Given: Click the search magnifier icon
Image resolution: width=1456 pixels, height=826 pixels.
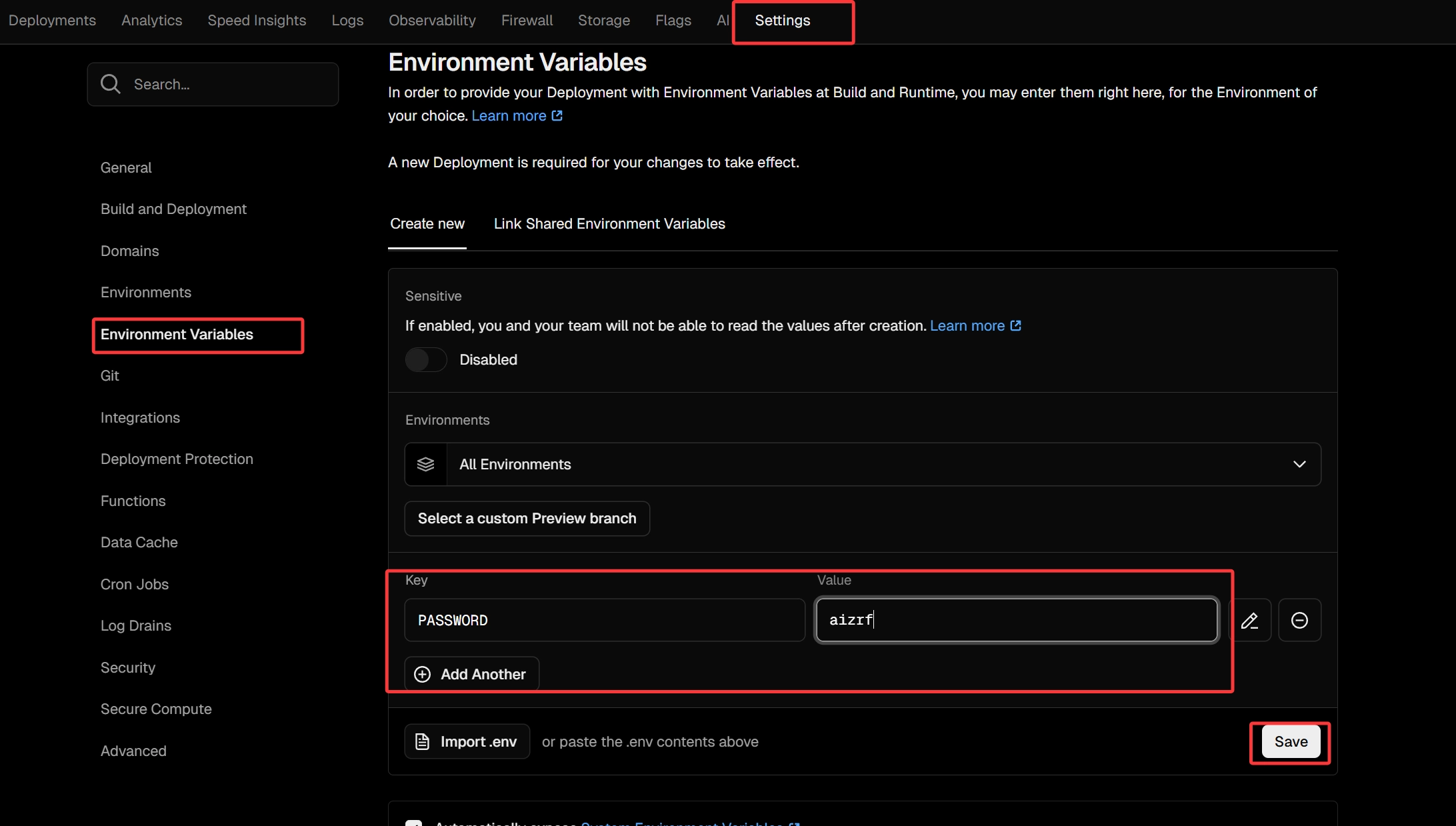Looking at the screenshot, I should pos(111,84).
